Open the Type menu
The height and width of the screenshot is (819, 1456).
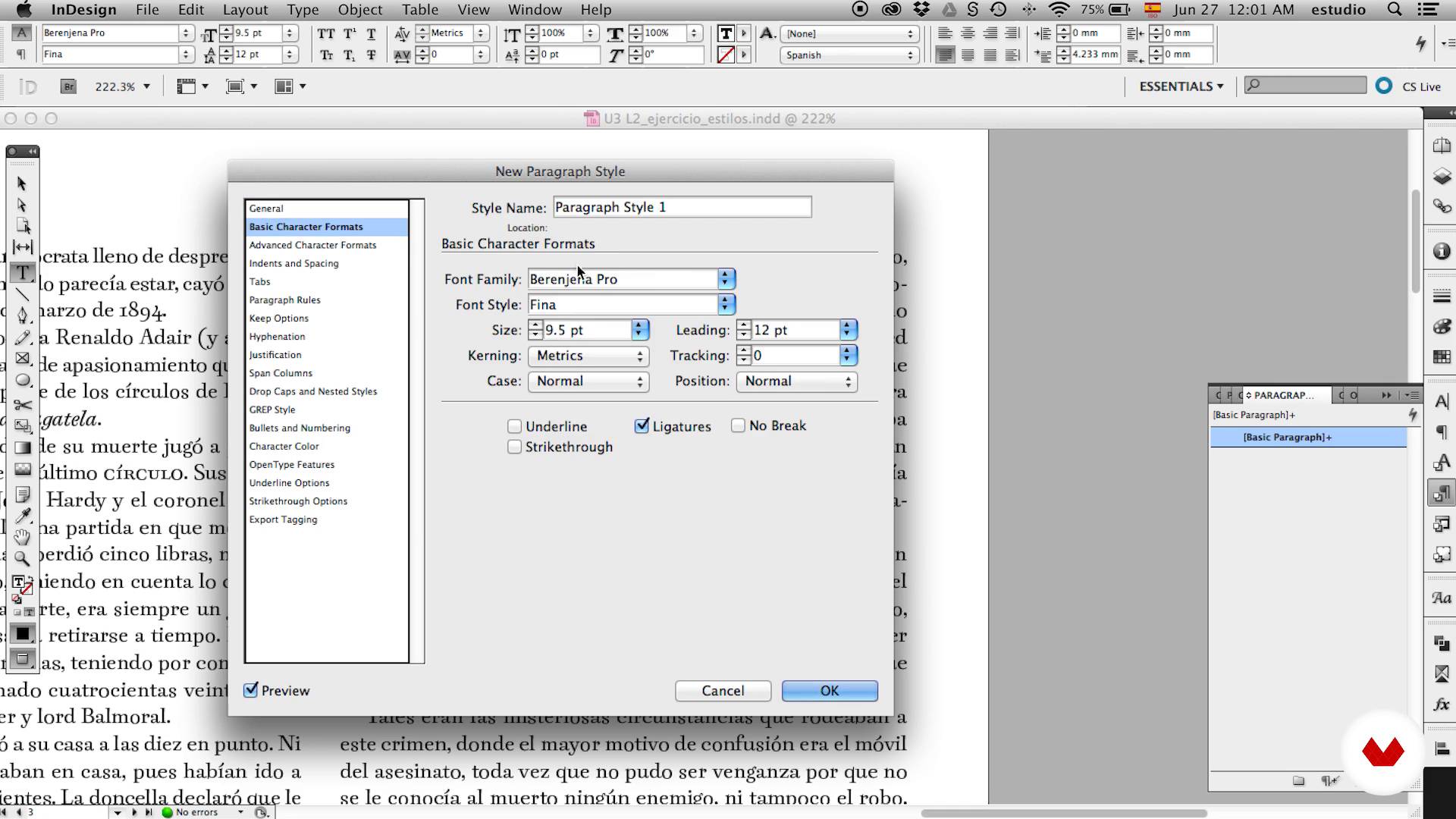coord(303,10)
